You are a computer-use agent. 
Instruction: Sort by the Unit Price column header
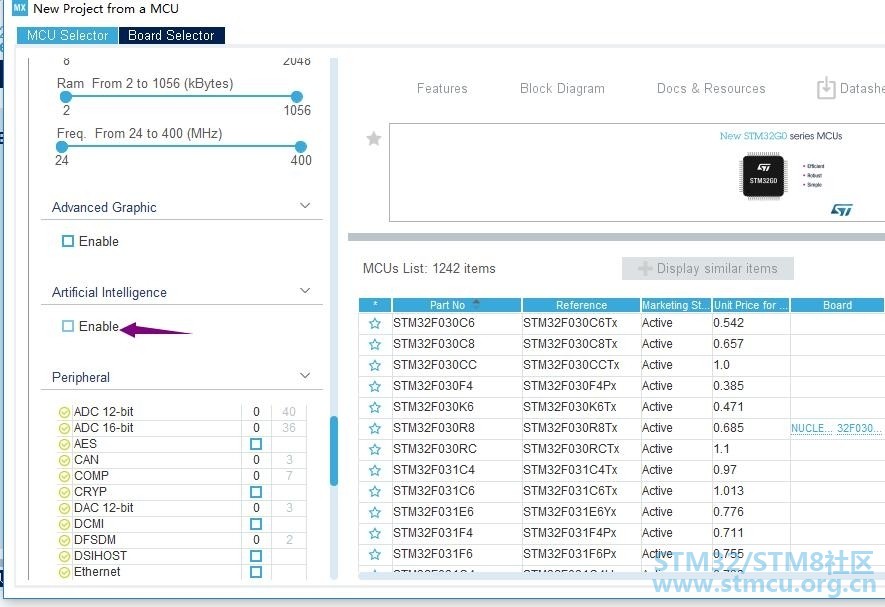pos(751,305)
